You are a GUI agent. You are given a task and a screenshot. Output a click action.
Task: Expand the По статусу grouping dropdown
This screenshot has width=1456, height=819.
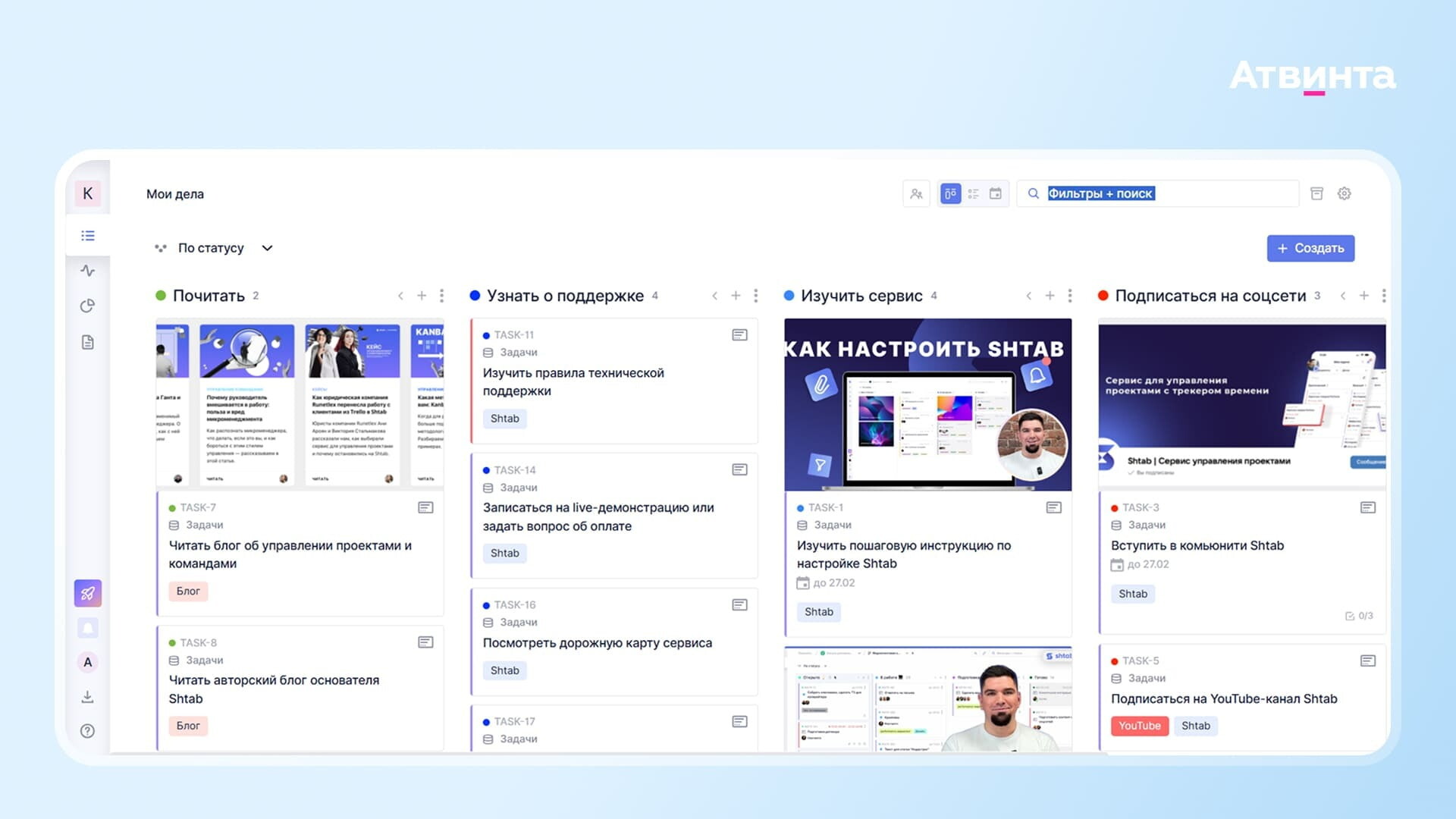214,248
